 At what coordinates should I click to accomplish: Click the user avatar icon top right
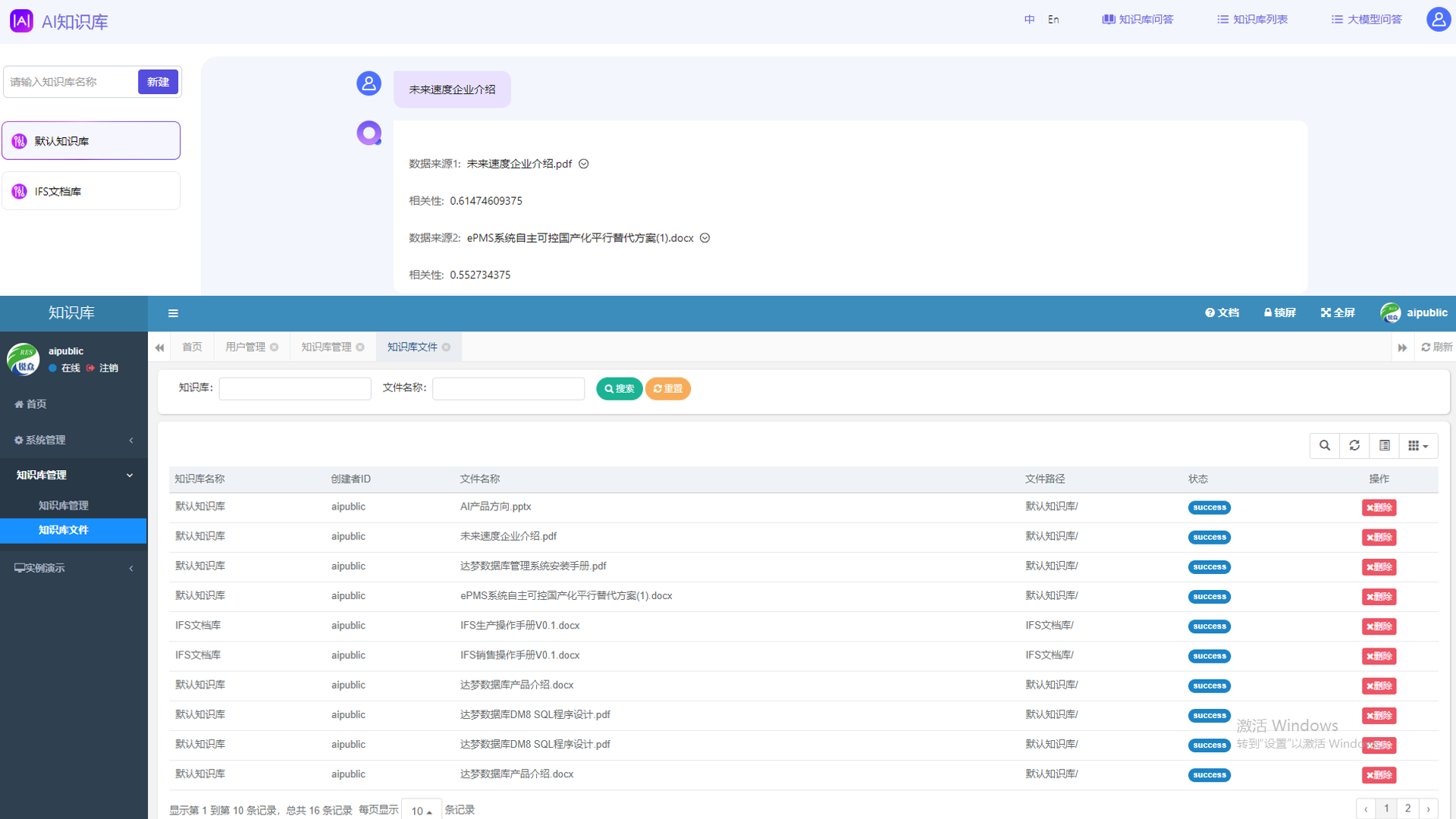(x=1438, y=20)
